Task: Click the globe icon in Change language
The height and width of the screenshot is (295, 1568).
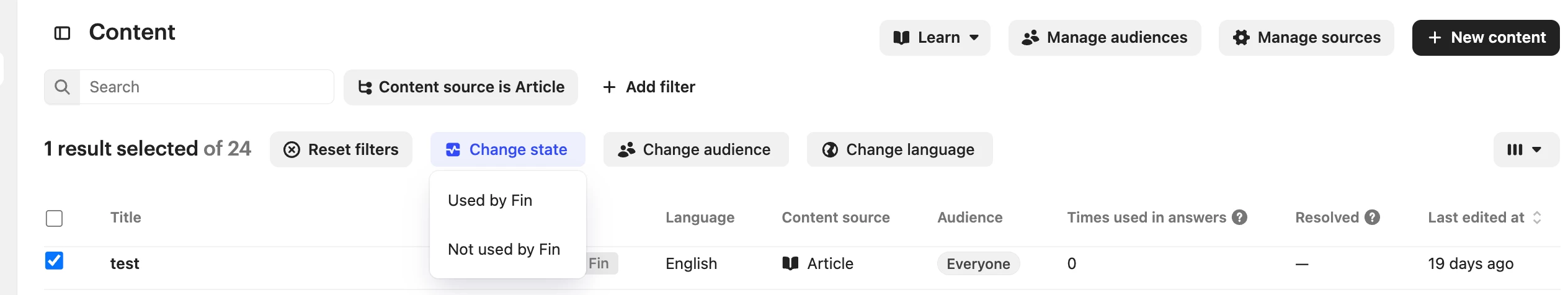Action: tap(830, 150)
